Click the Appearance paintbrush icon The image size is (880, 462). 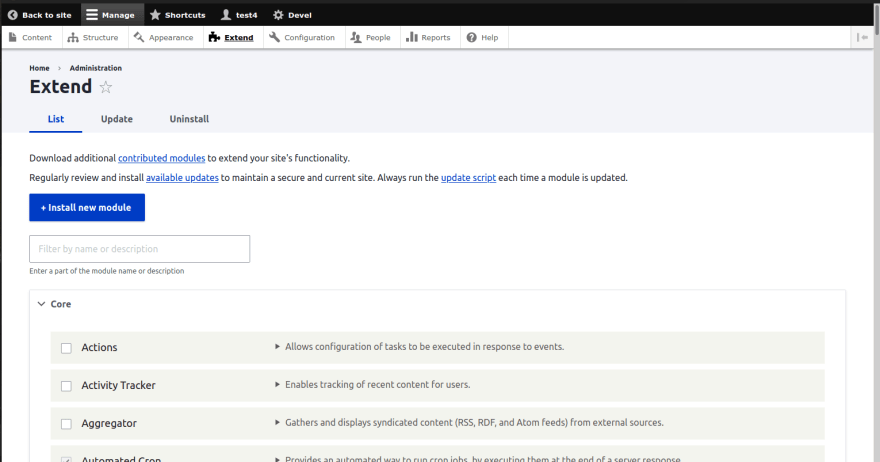(139, 37)
